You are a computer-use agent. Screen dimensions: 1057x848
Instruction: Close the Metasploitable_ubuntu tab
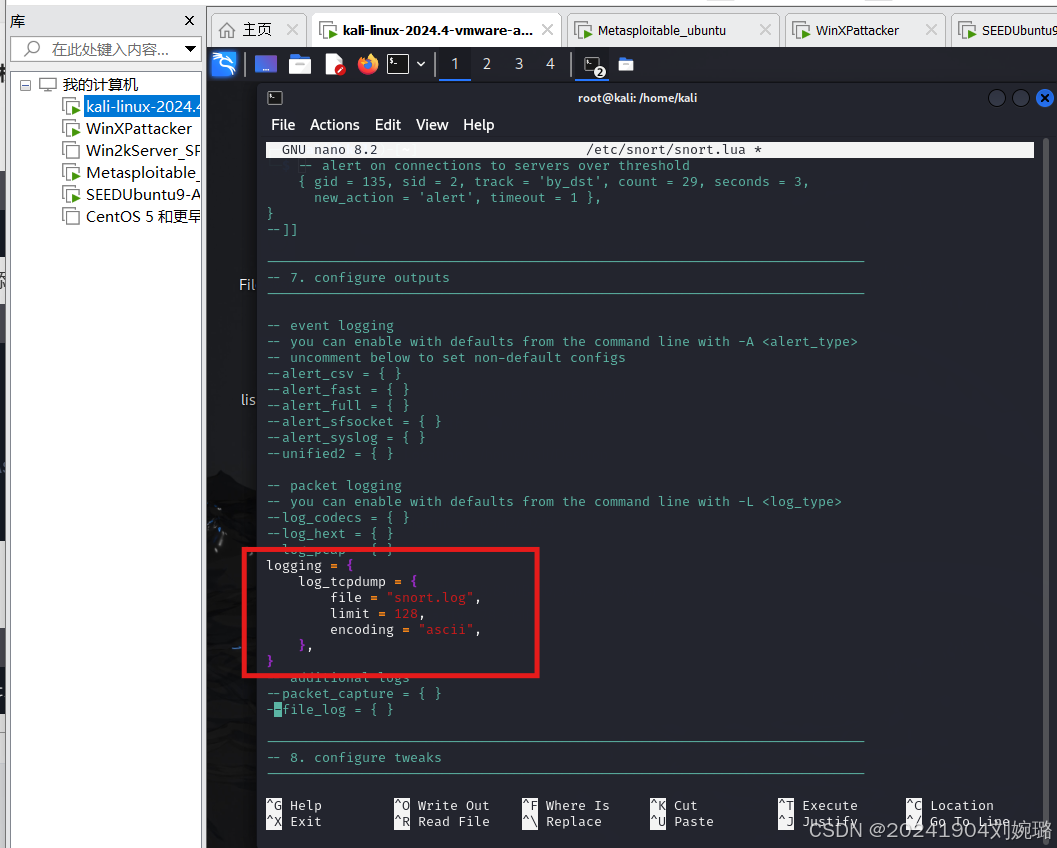point(765,30)
